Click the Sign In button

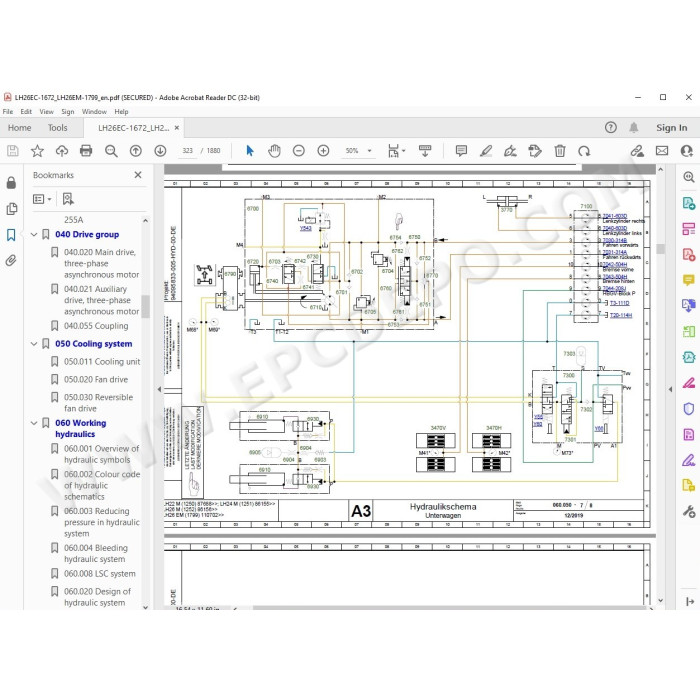coord(671,128)
